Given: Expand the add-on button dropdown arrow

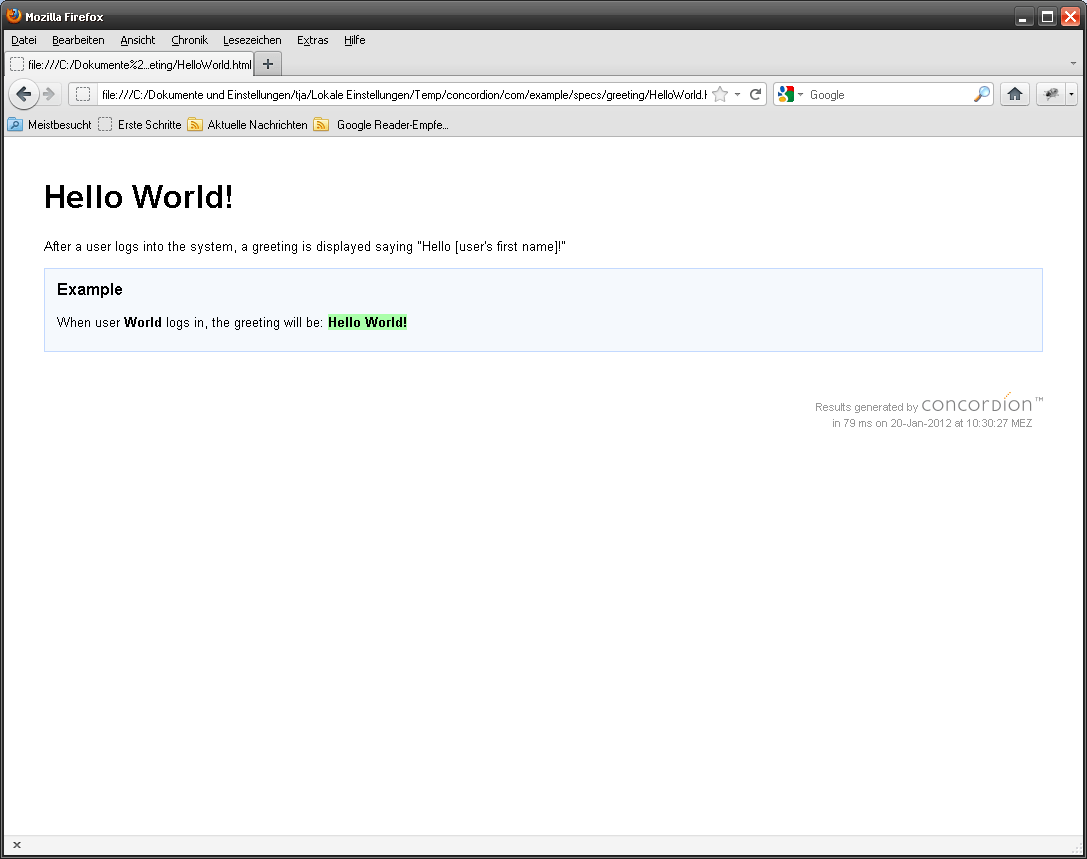Looking at the screenshot, I should point(1072,94).
